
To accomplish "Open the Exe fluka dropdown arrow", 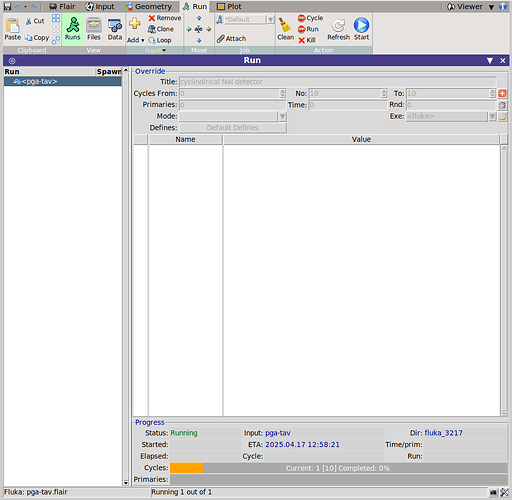I will (x=492, y=116).
